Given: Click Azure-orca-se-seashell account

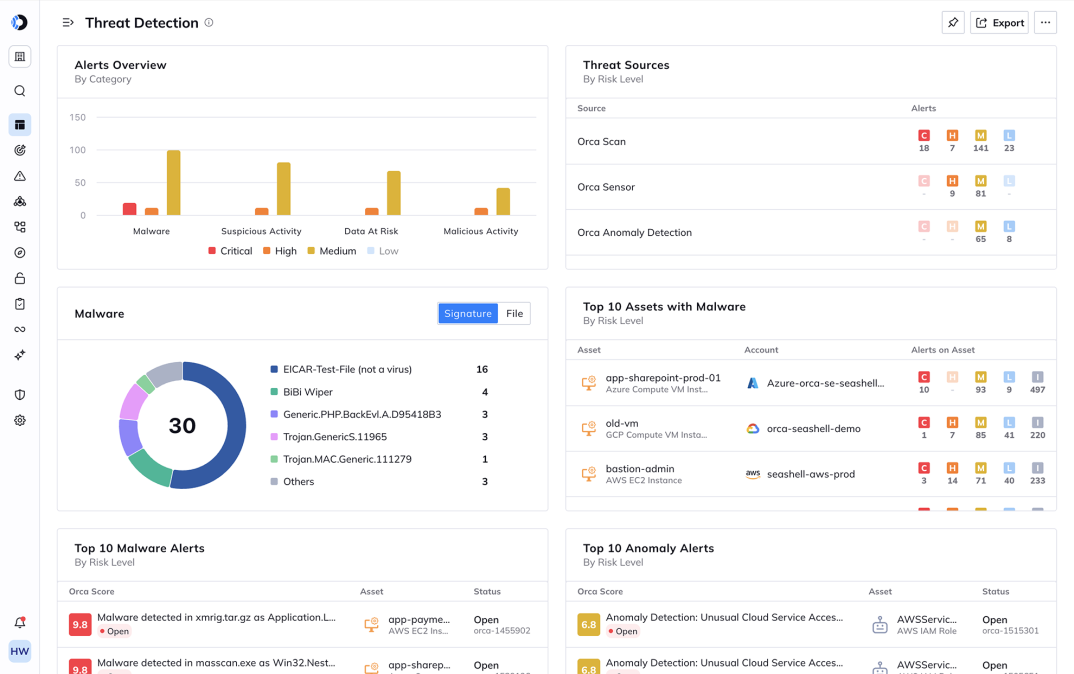Looking at the screenshot, I should (825, 384).
